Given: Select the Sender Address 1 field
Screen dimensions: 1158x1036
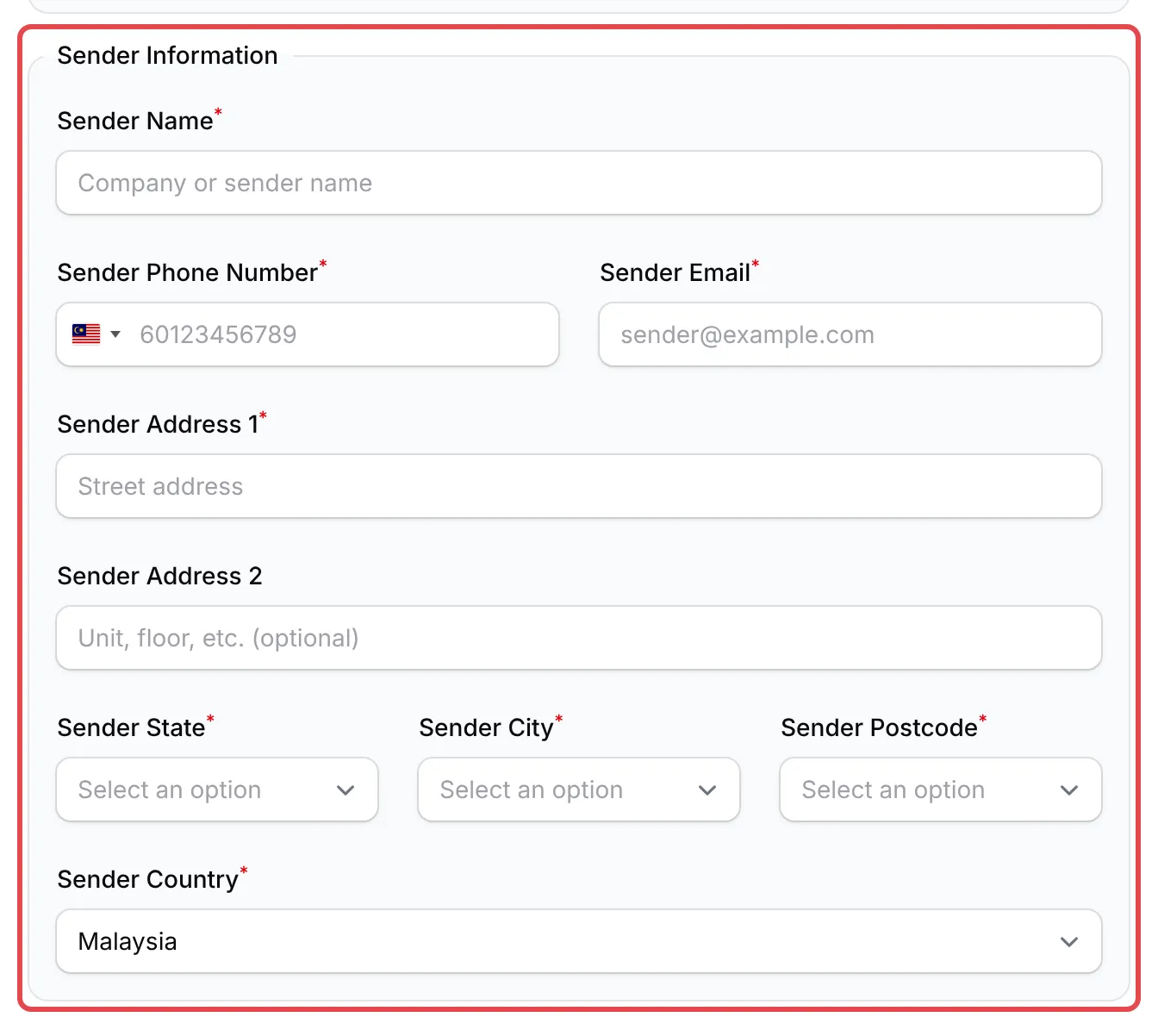Looking at the screenshot, I should click(x=579, y=486).
